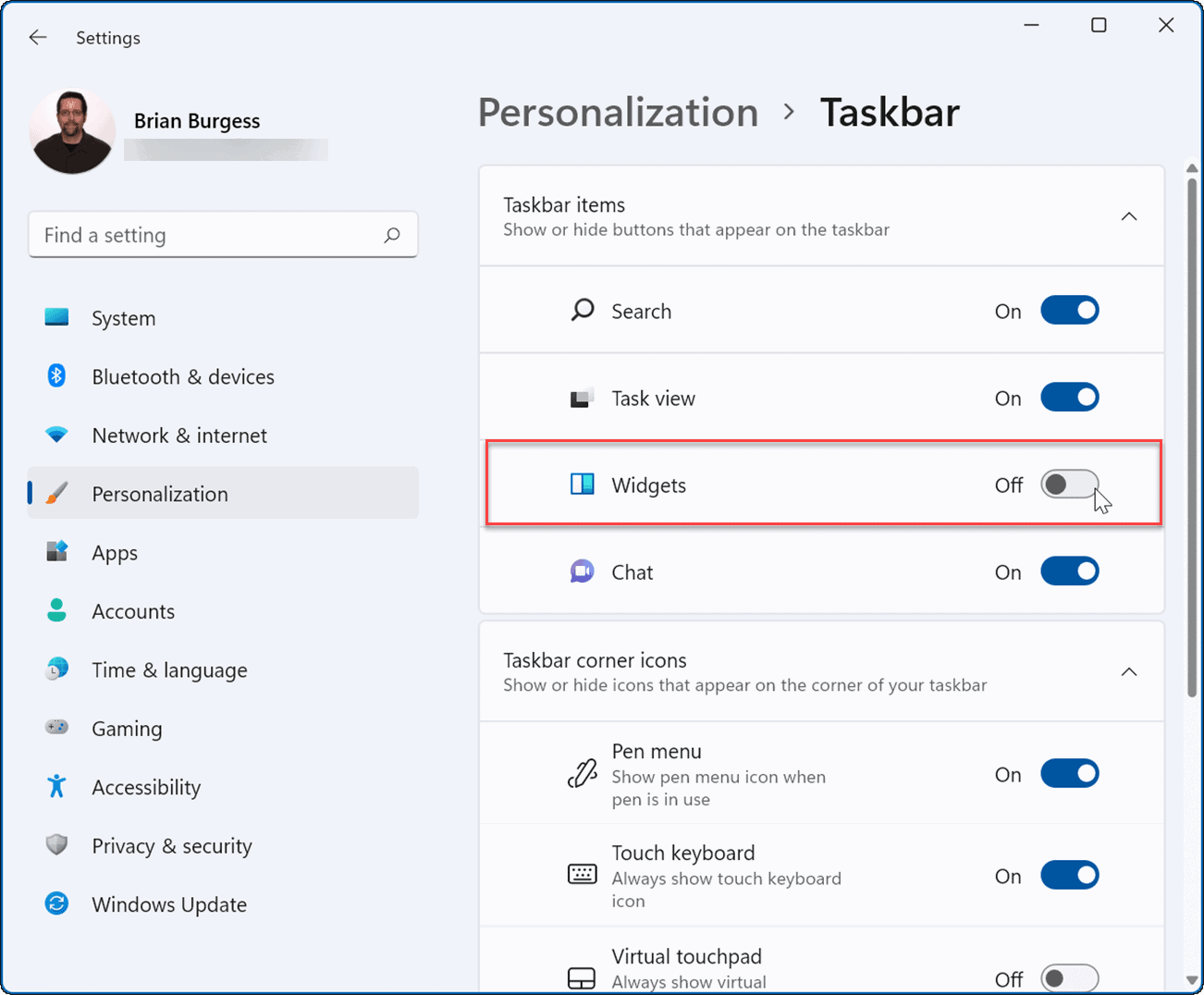The image size is (1204, 995).
Task: Click the Network & internet icon
Action: coord(56,435)
